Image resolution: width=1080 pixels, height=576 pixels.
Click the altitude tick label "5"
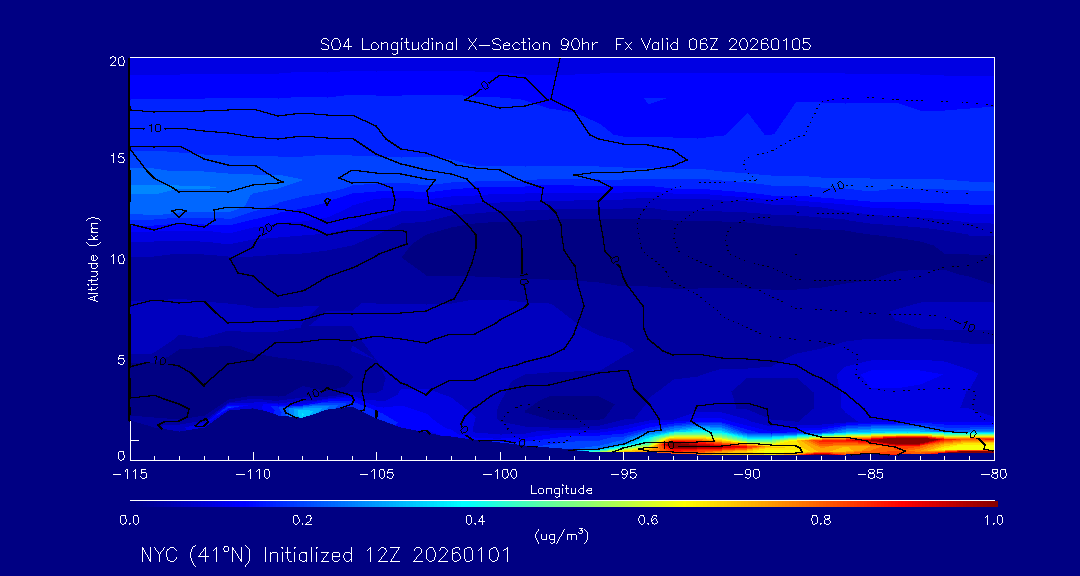(x=121, y=360)
